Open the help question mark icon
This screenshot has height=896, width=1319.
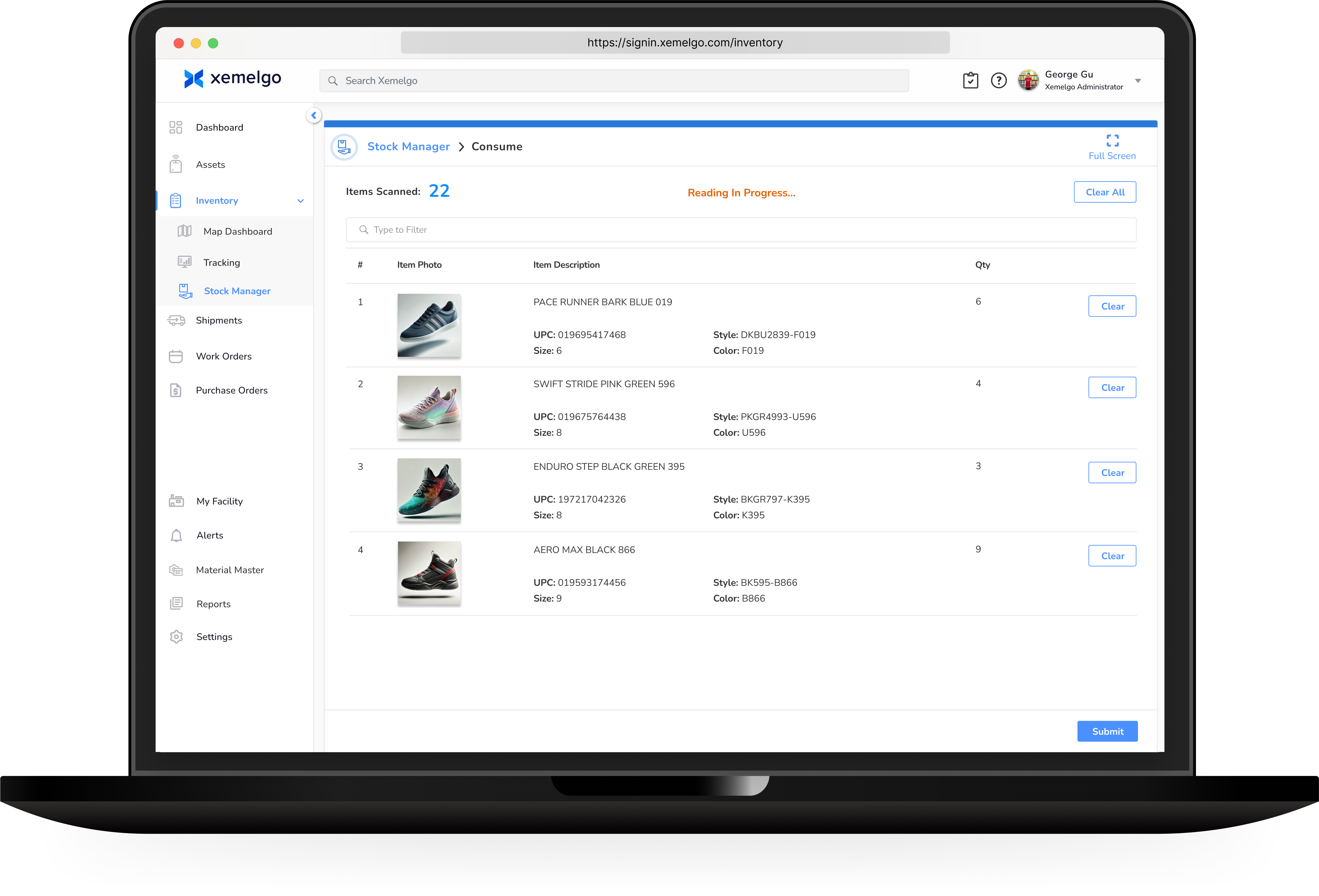click(998, 81)
